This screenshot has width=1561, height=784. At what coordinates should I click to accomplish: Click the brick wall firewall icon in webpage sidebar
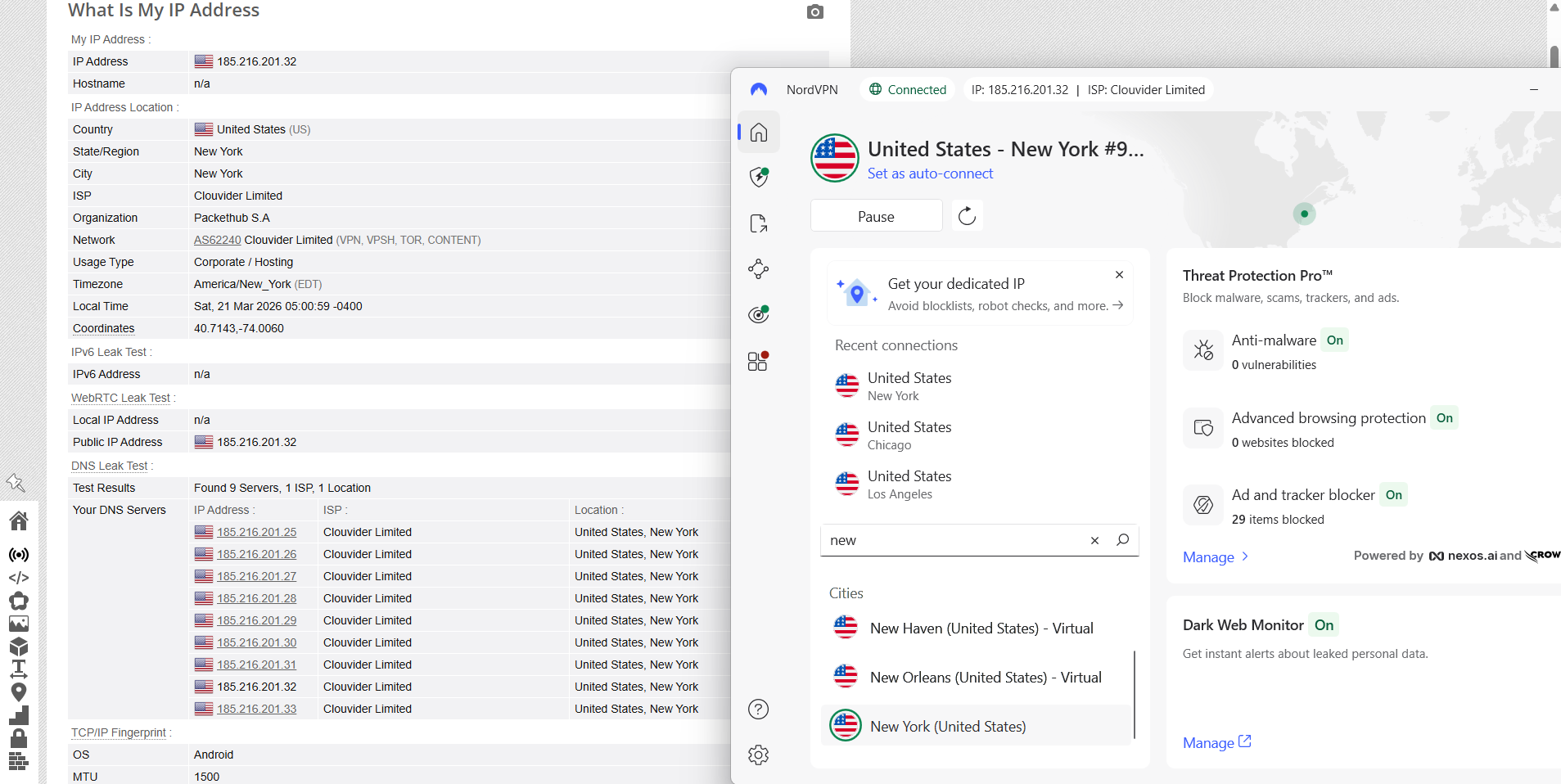[x=18, y=761]
